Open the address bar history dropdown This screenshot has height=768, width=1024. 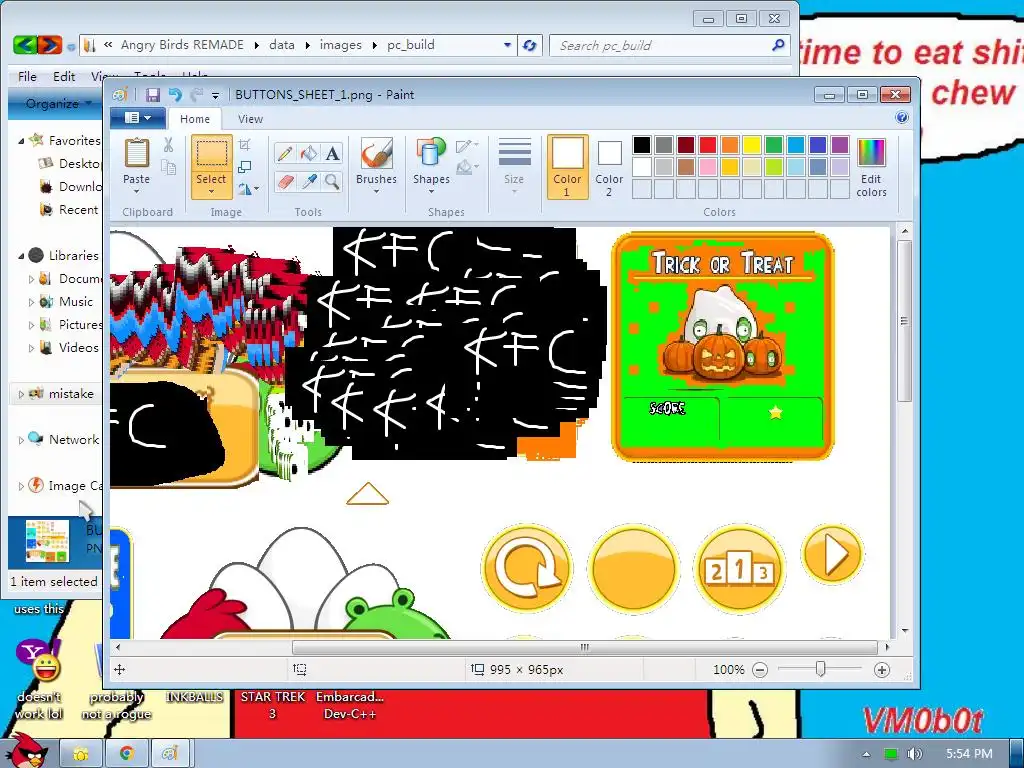coord(507,45)
